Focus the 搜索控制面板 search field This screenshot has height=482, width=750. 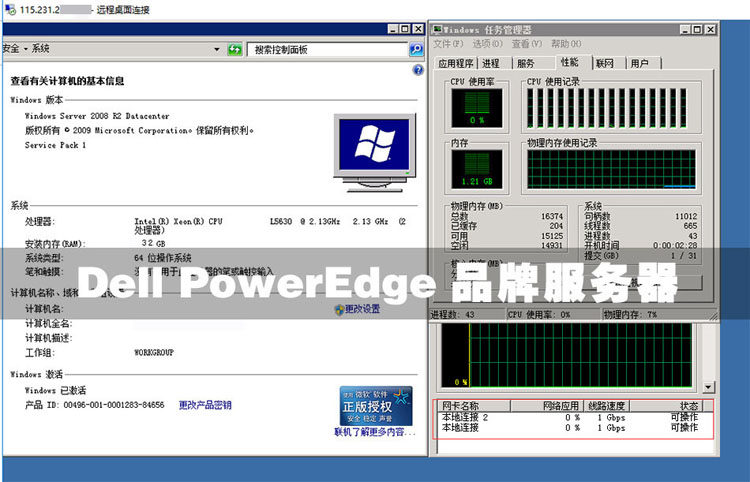tap(328, 49)
